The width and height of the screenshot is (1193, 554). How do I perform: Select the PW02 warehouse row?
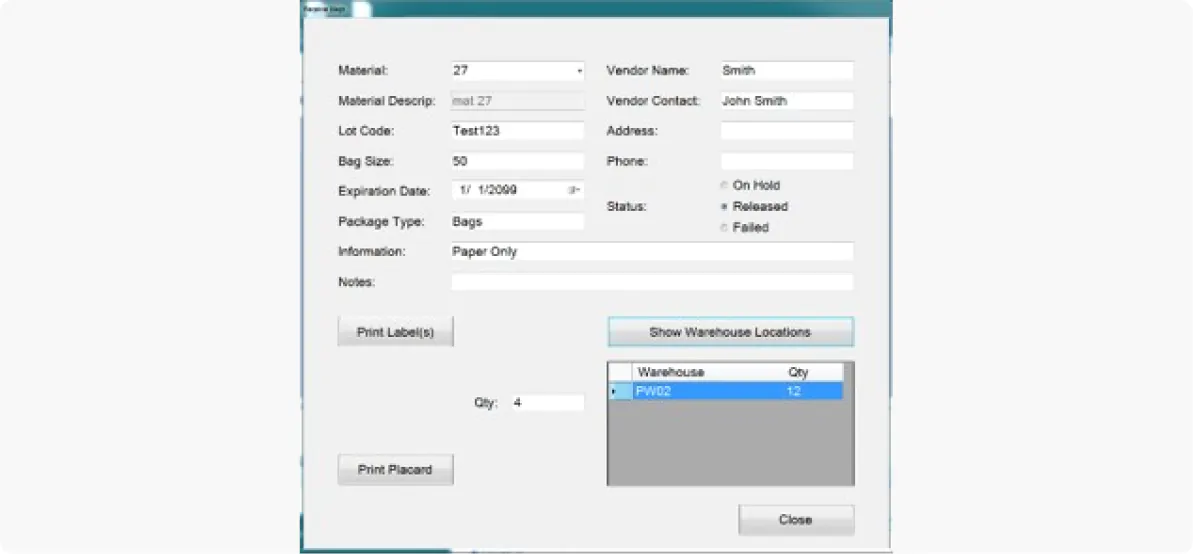700,392
